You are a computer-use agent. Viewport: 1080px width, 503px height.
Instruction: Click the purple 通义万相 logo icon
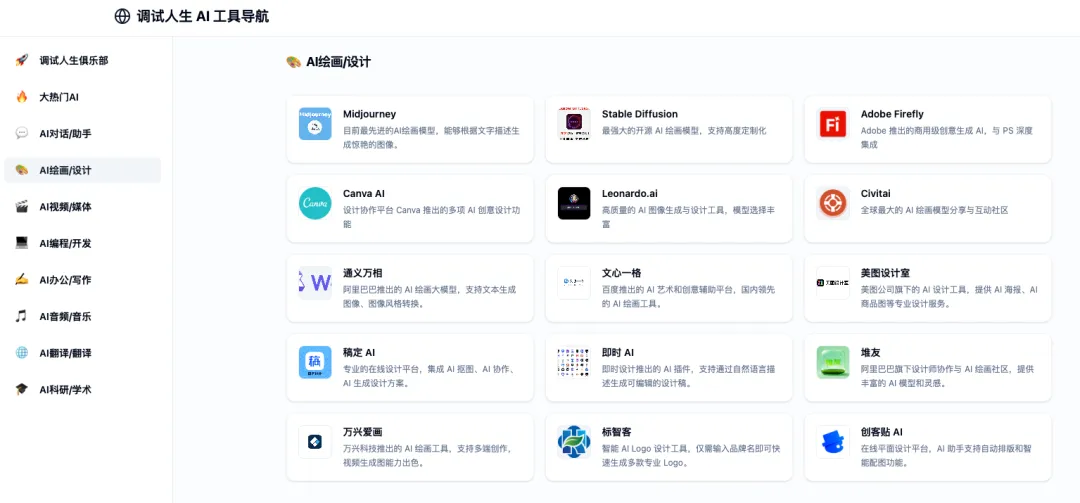[315, 283]
